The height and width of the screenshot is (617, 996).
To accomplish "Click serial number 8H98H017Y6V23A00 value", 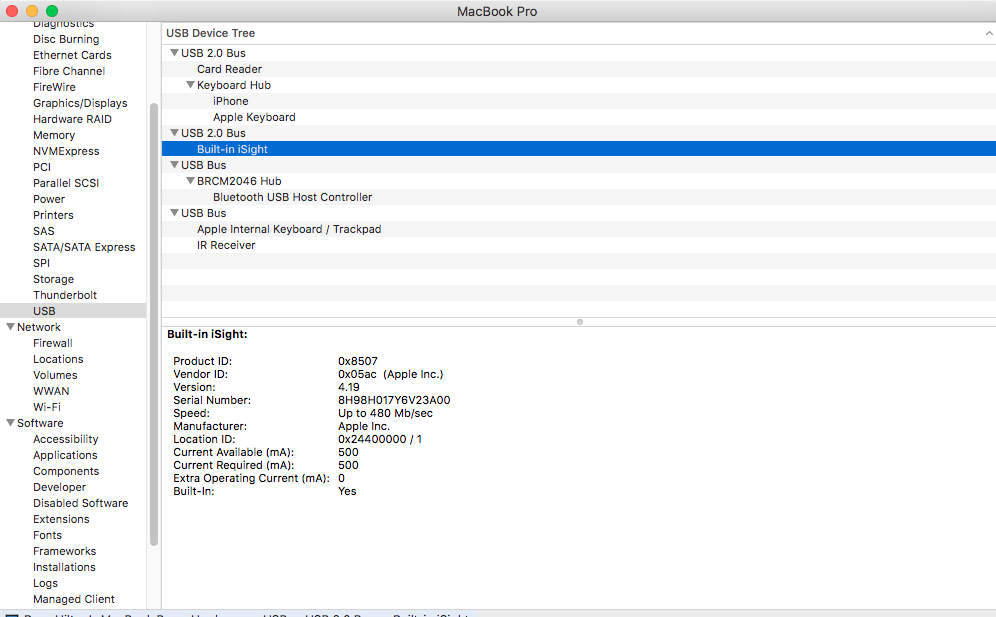I will coord(394,400).
